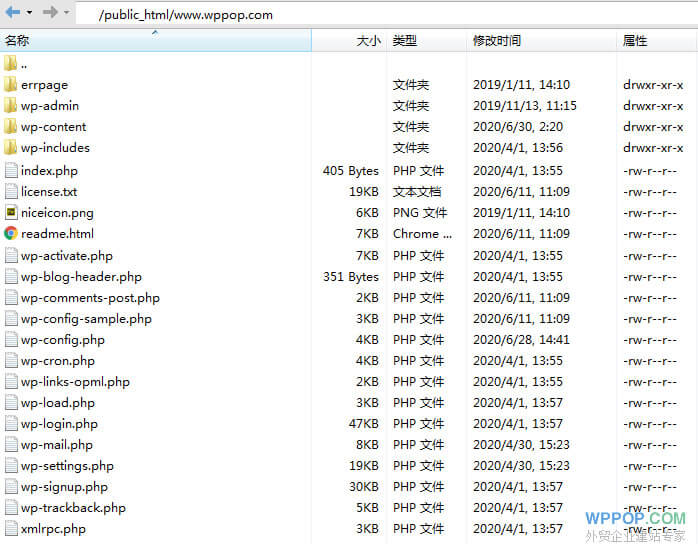Select the parent directory folder icon
Screen dimensions: 698x552
(x=11, y=64)
